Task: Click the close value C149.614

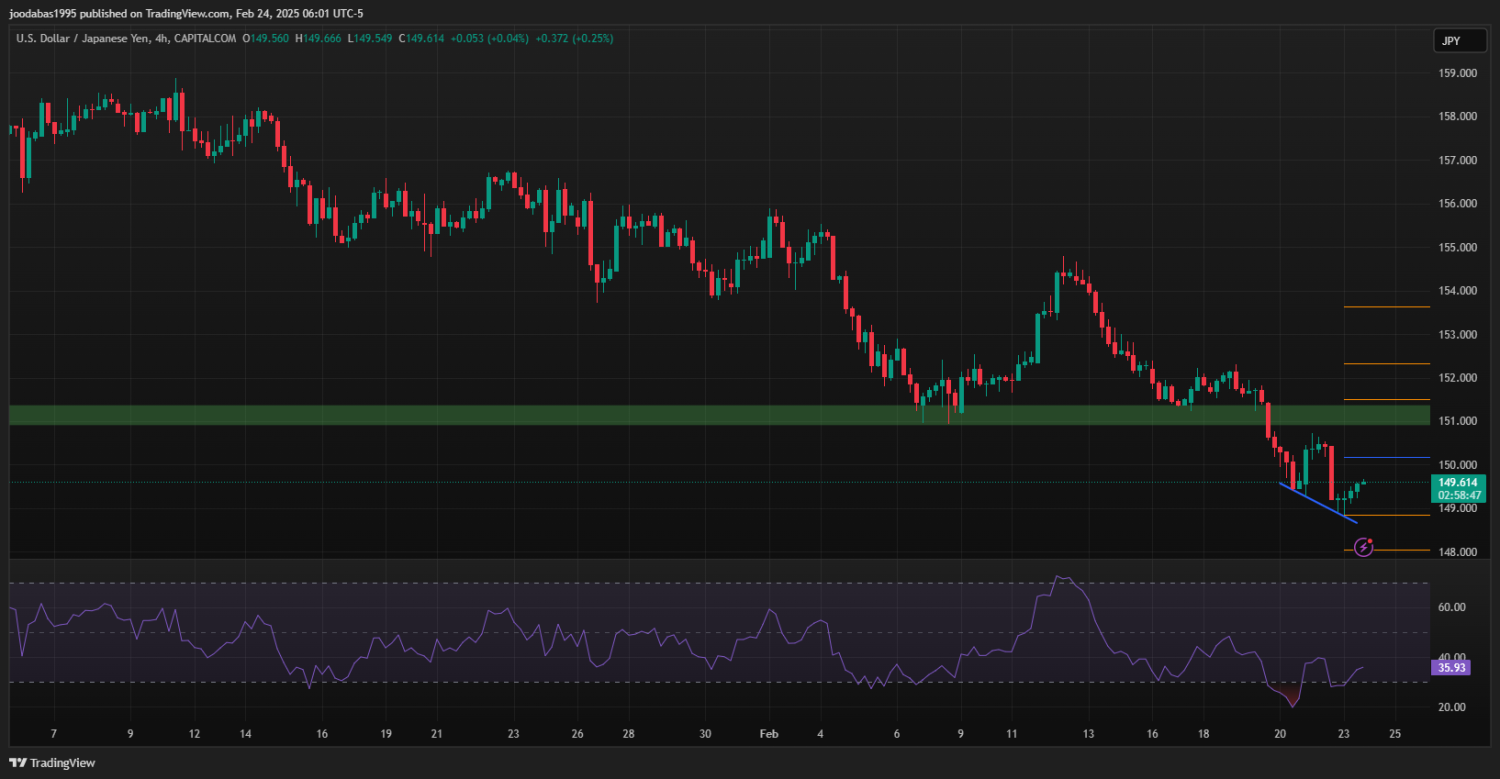Action: tap(423, 38)
